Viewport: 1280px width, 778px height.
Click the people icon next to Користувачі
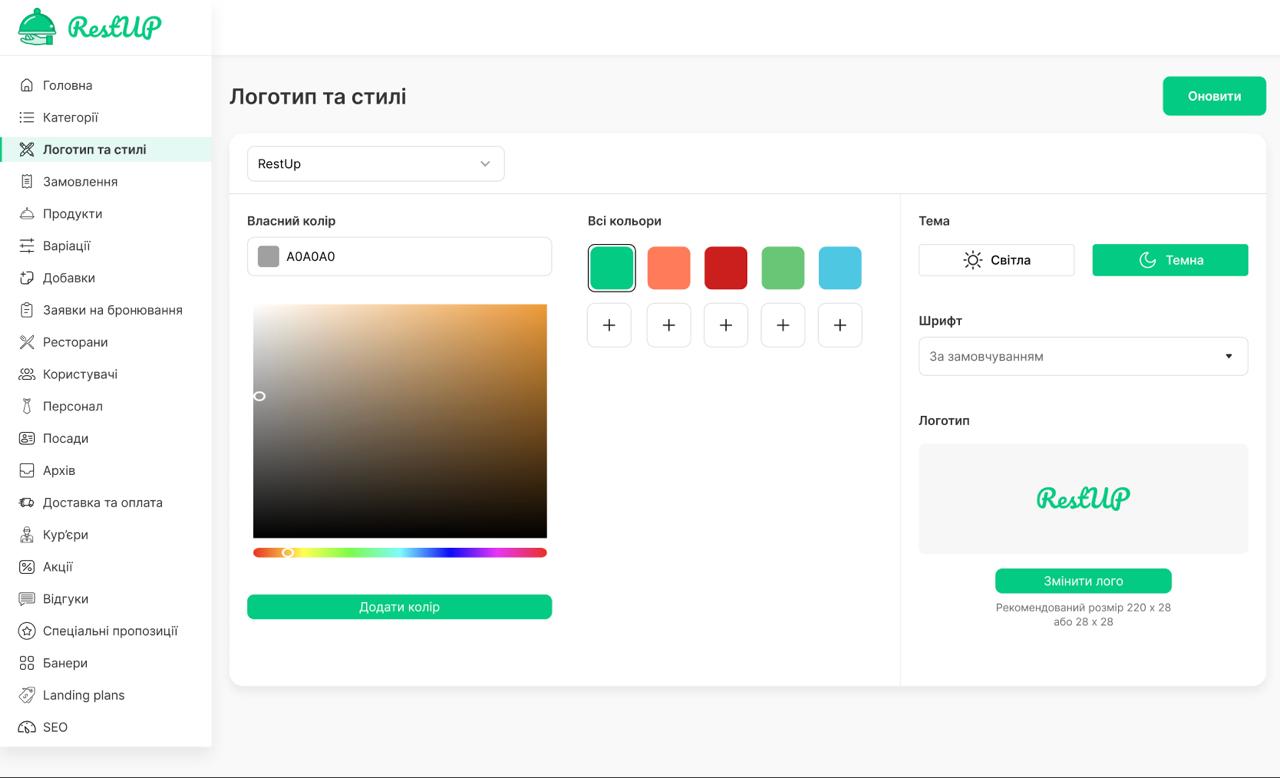(x=27, y=374)
